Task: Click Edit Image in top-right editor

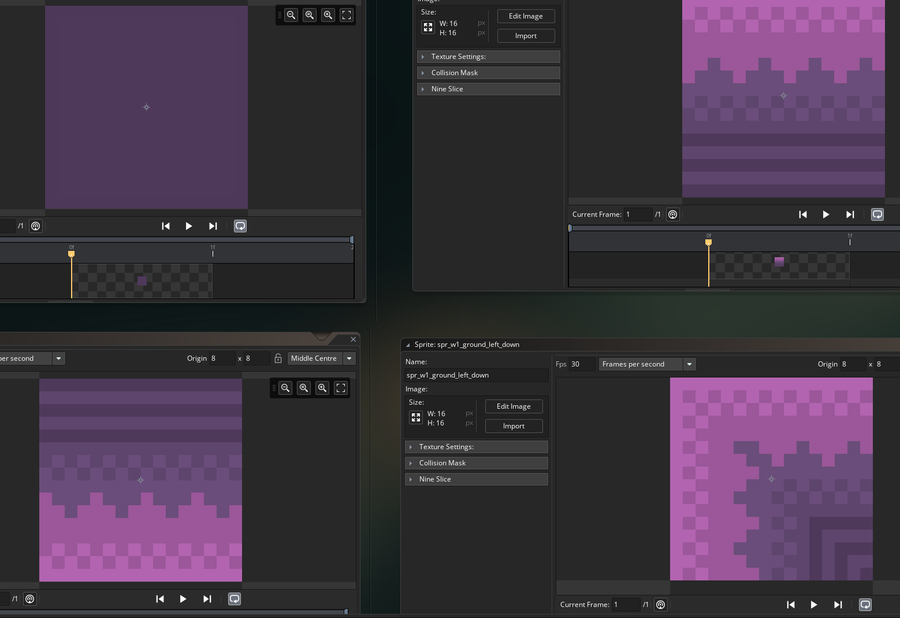Action: pos(526,16)
